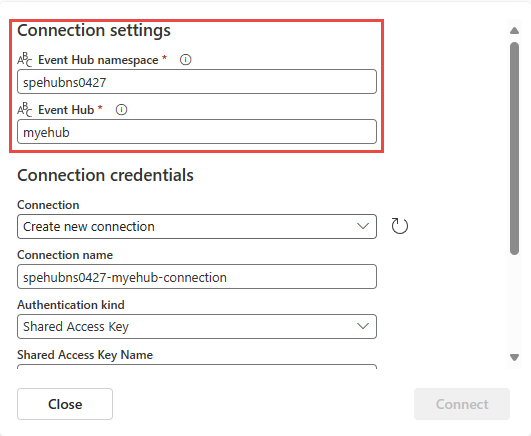This screenshot has height=436, width=531.
Task: Click the Shared Access Key Name field
Action: pos(197,366)
